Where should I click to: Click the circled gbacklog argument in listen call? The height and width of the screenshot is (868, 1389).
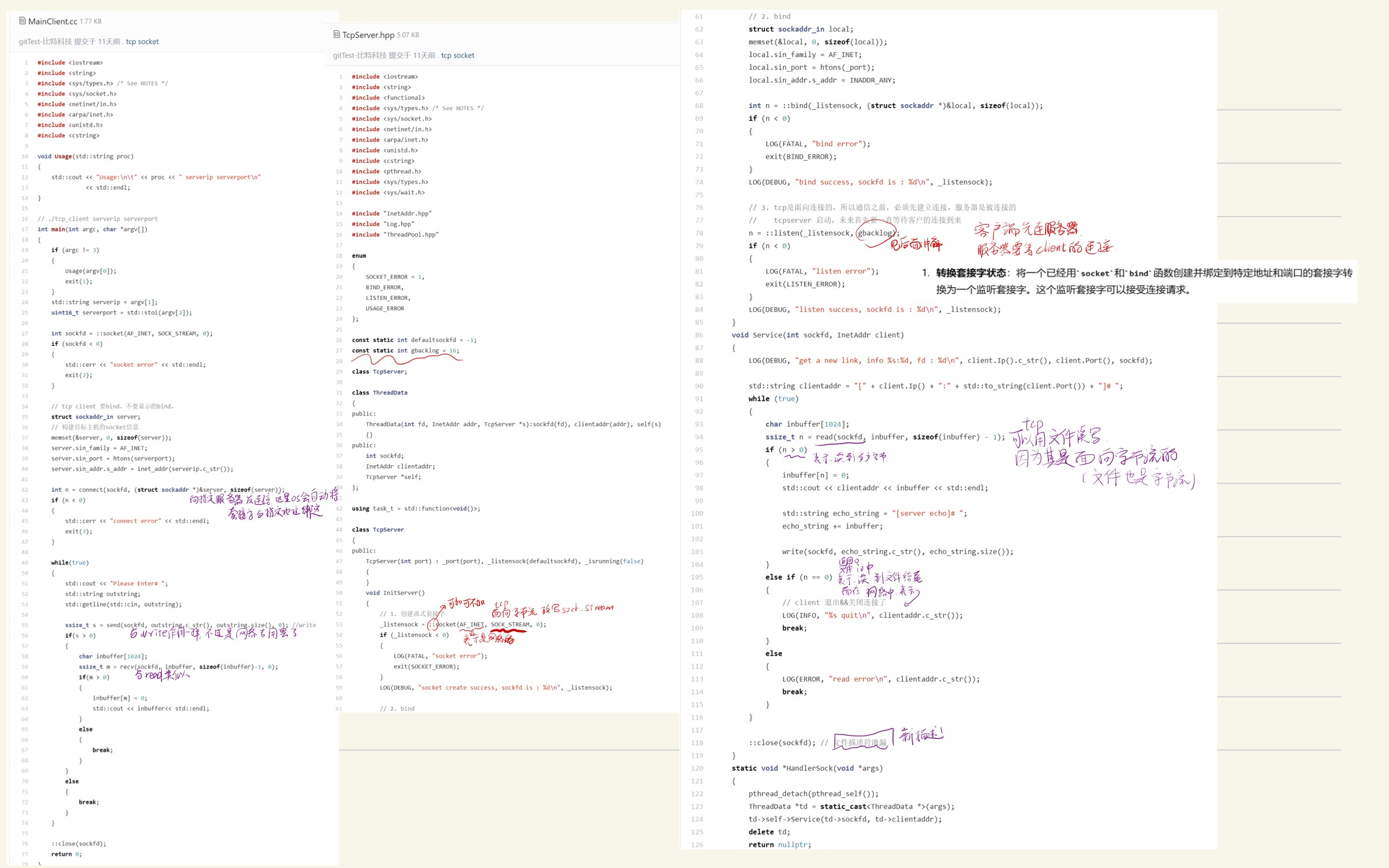click(x=876, y=233)
